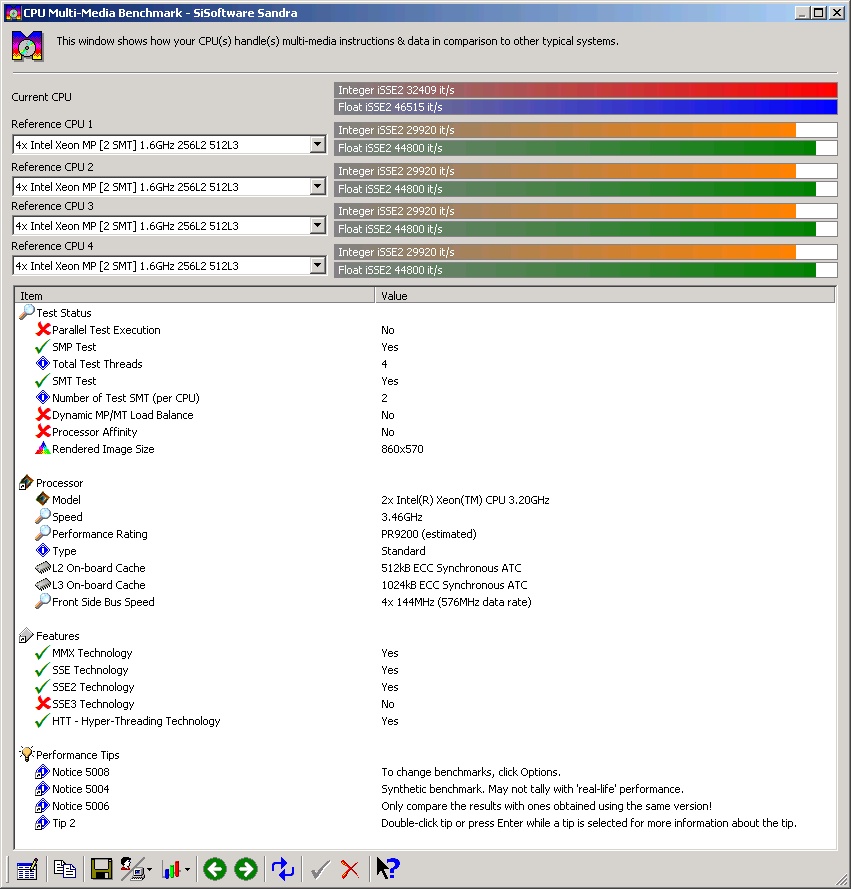Click the value '860x570'
This screenshot has height=889, width=851.
point(402,449)
